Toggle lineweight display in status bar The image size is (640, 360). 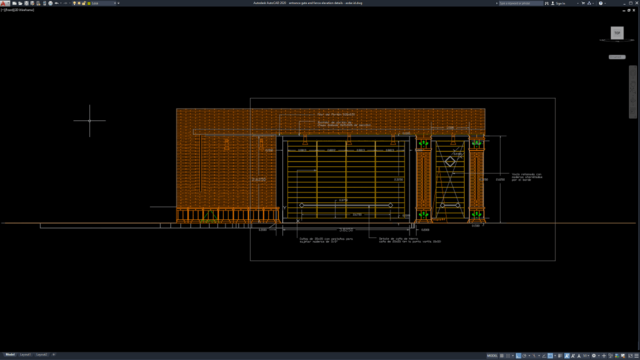pyautogui.click(x=560, y=356)
